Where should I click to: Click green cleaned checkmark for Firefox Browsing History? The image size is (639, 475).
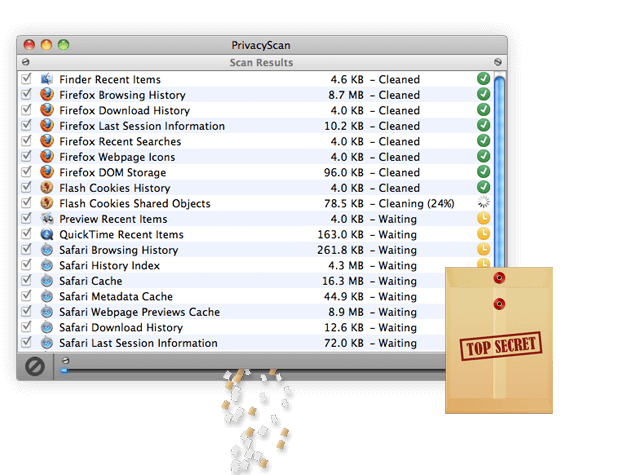(x=483, y=94)
